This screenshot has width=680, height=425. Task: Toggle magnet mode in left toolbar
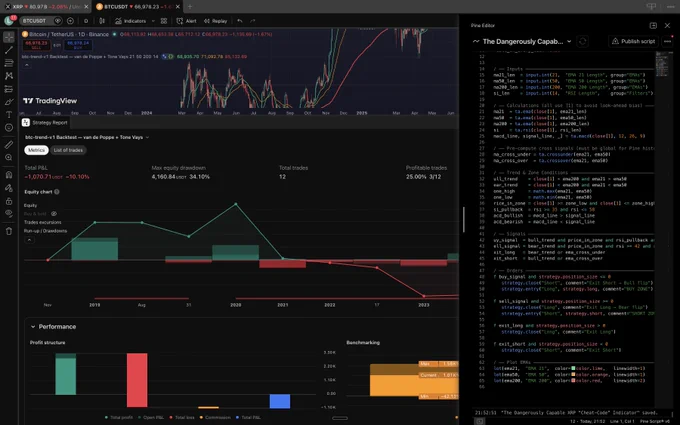coord(9,175)
